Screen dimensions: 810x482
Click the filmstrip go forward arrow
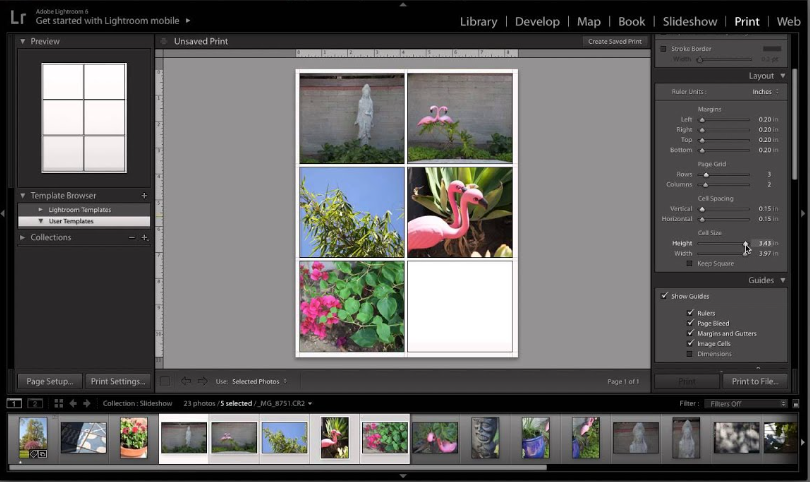(86, 403)
